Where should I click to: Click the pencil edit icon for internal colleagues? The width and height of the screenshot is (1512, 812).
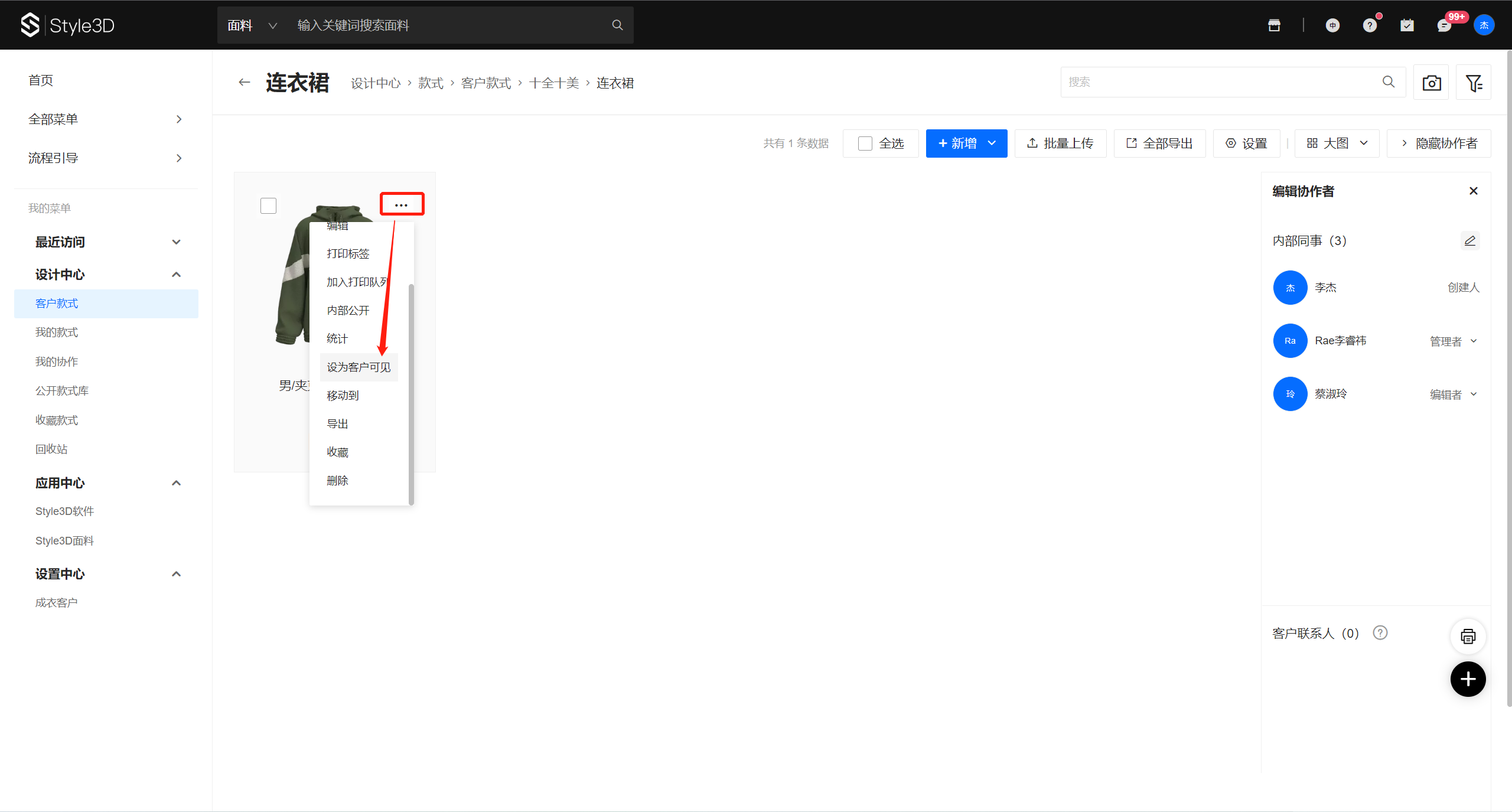pyautogui.click(x=1469, y=241)
